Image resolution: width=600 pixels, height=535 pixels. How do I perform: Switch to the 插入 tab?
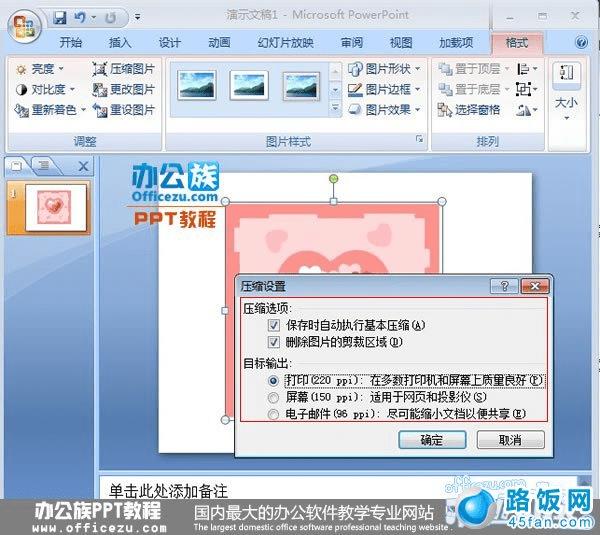point(120,42)
